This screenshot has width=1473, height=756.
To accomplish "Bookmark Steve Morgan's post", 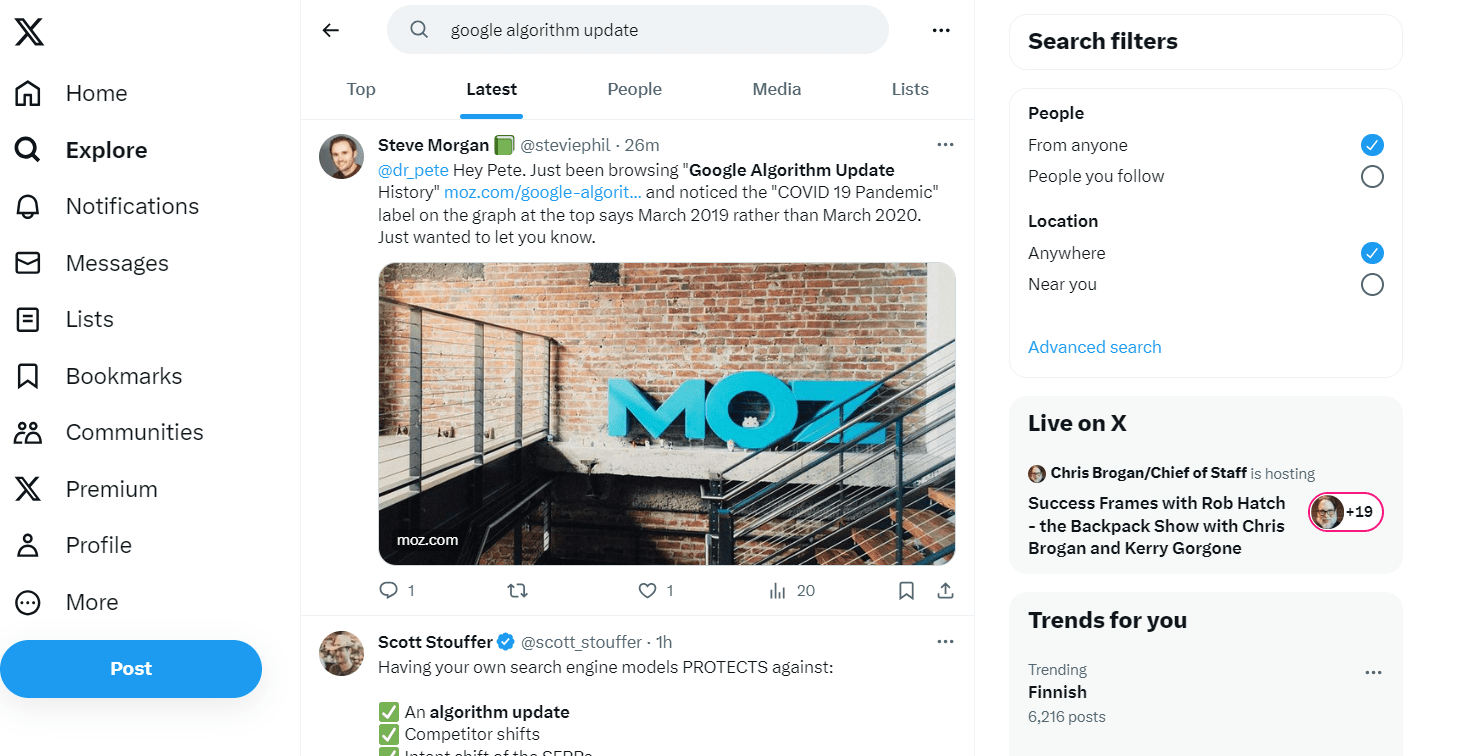I will point(906,591).
